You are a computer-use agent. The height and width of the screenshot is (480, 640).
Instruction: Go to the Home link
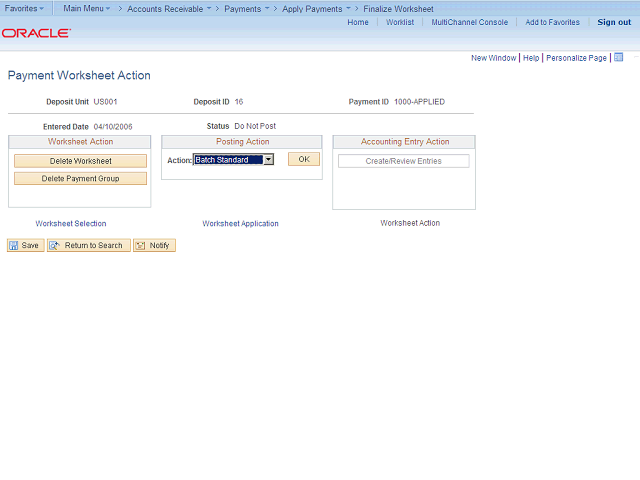coord(358,22)
